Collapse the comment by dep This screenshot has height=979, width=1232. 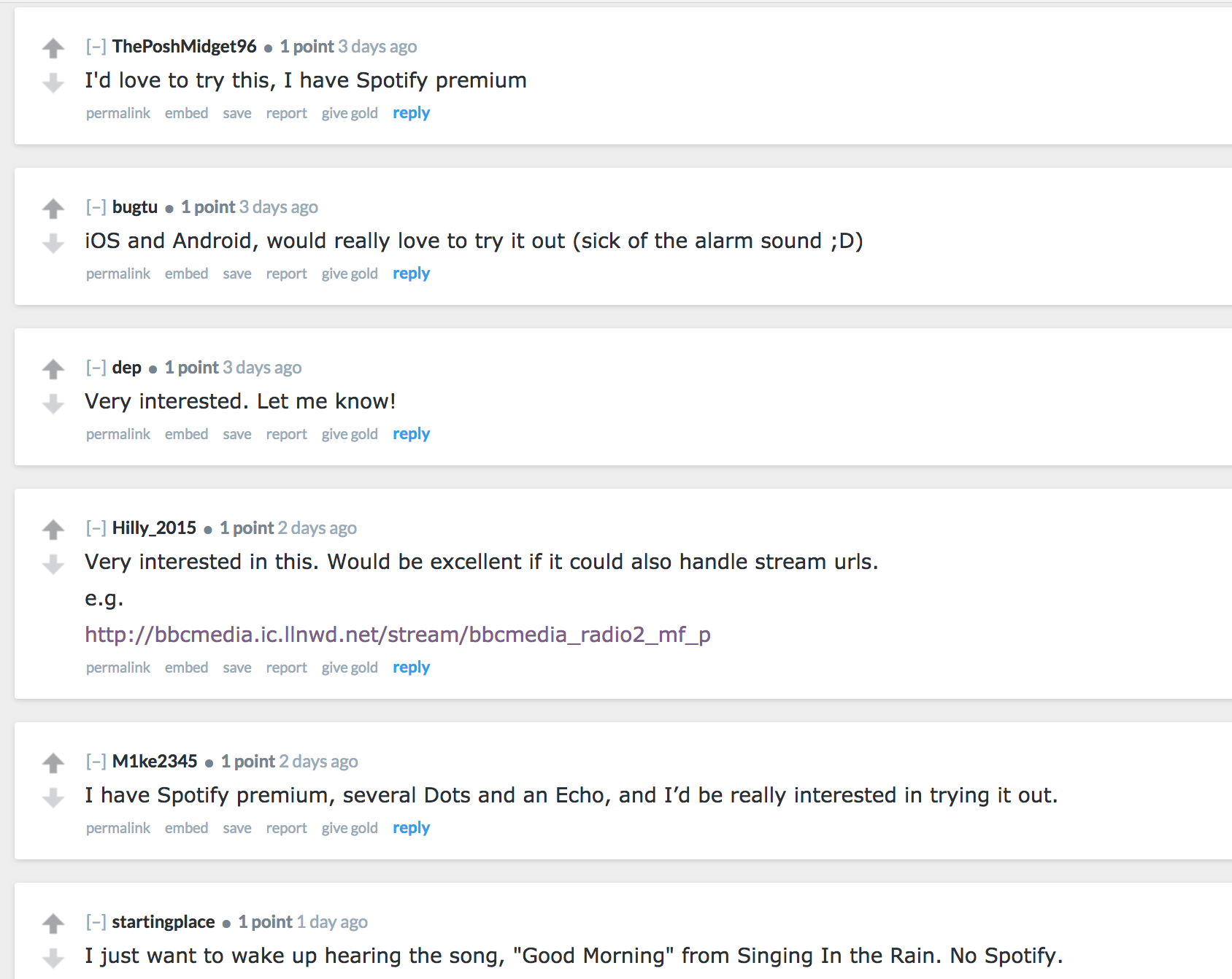96,368
